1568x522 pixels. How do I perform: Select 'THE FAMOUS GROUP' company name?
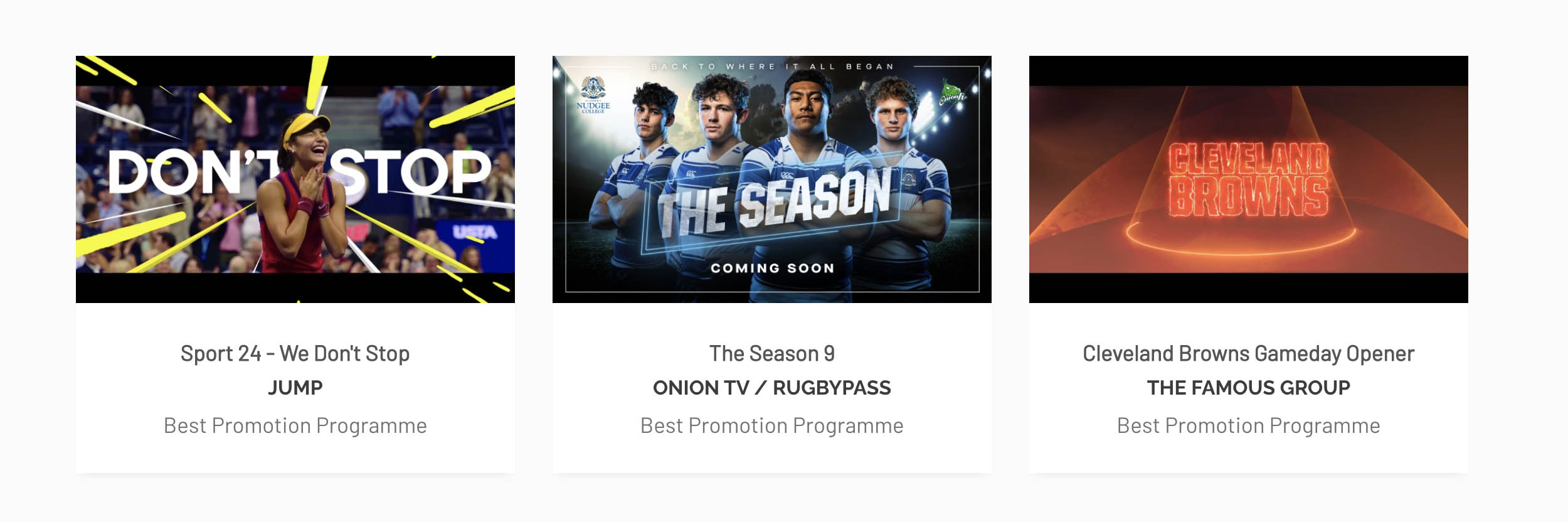tap(1248, 388)
